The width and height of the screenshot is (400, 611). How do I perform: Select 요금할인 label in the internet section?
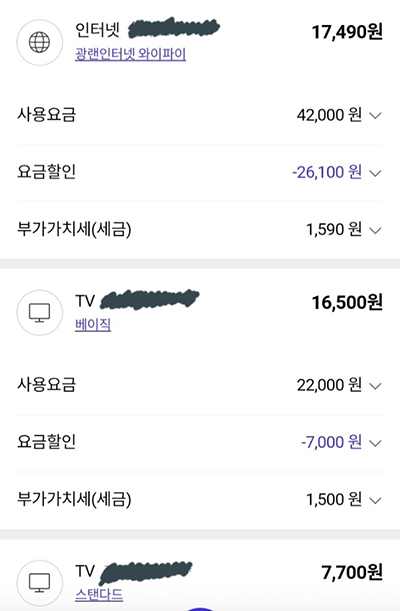[46, 172]
